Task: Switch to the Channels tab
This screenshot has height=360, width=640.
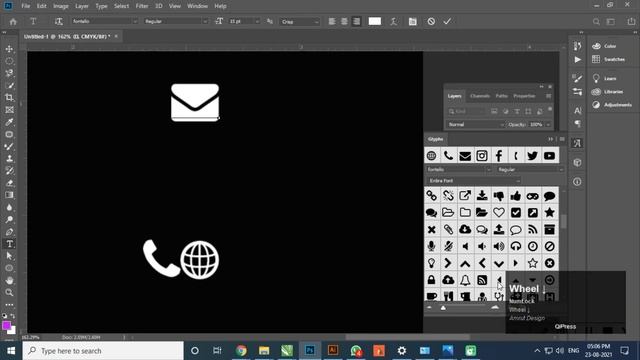Action: (x=480, y=96)
